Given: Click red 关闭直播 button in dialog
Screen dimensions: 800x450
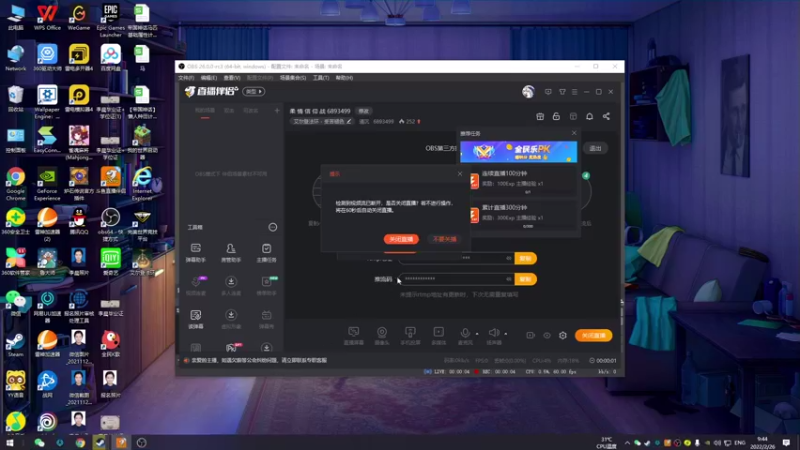Looking at the screenshot, I should click(x=401, y=239).
